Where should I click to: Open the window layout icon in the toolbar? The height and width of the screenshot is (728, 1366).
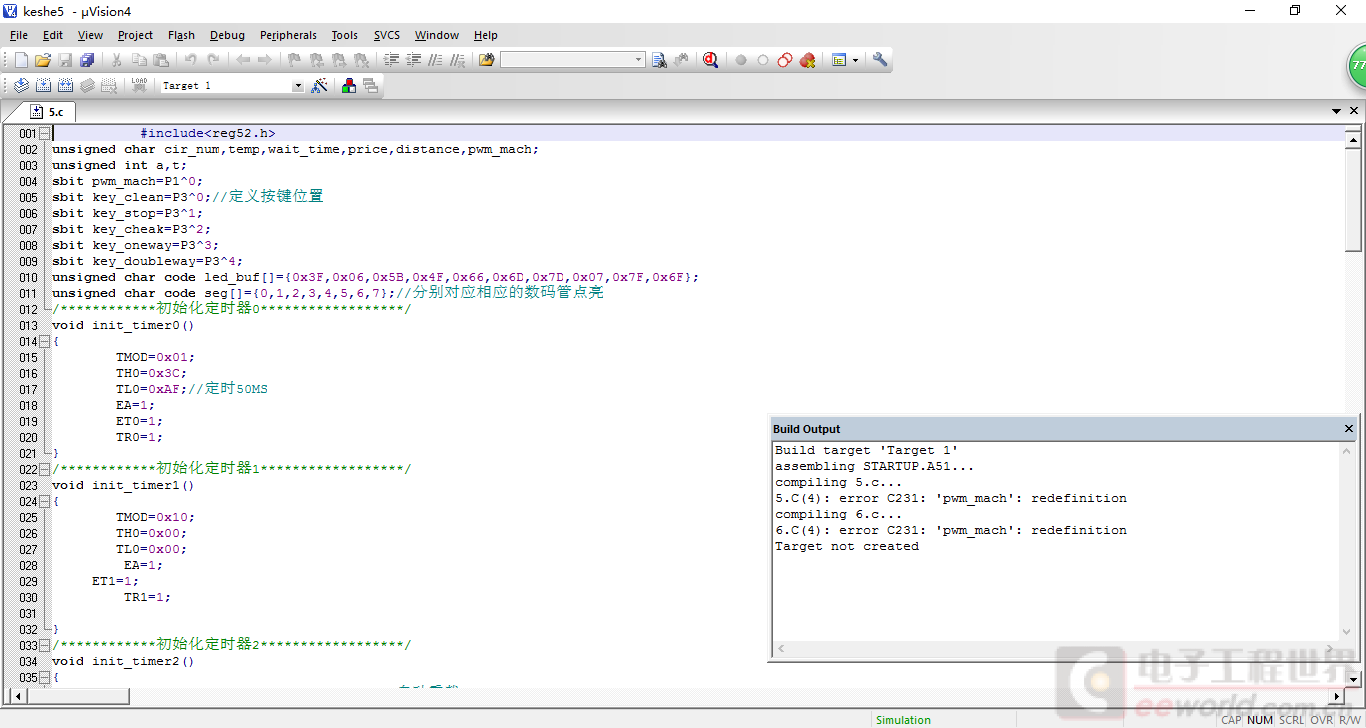tap(839, 60)
